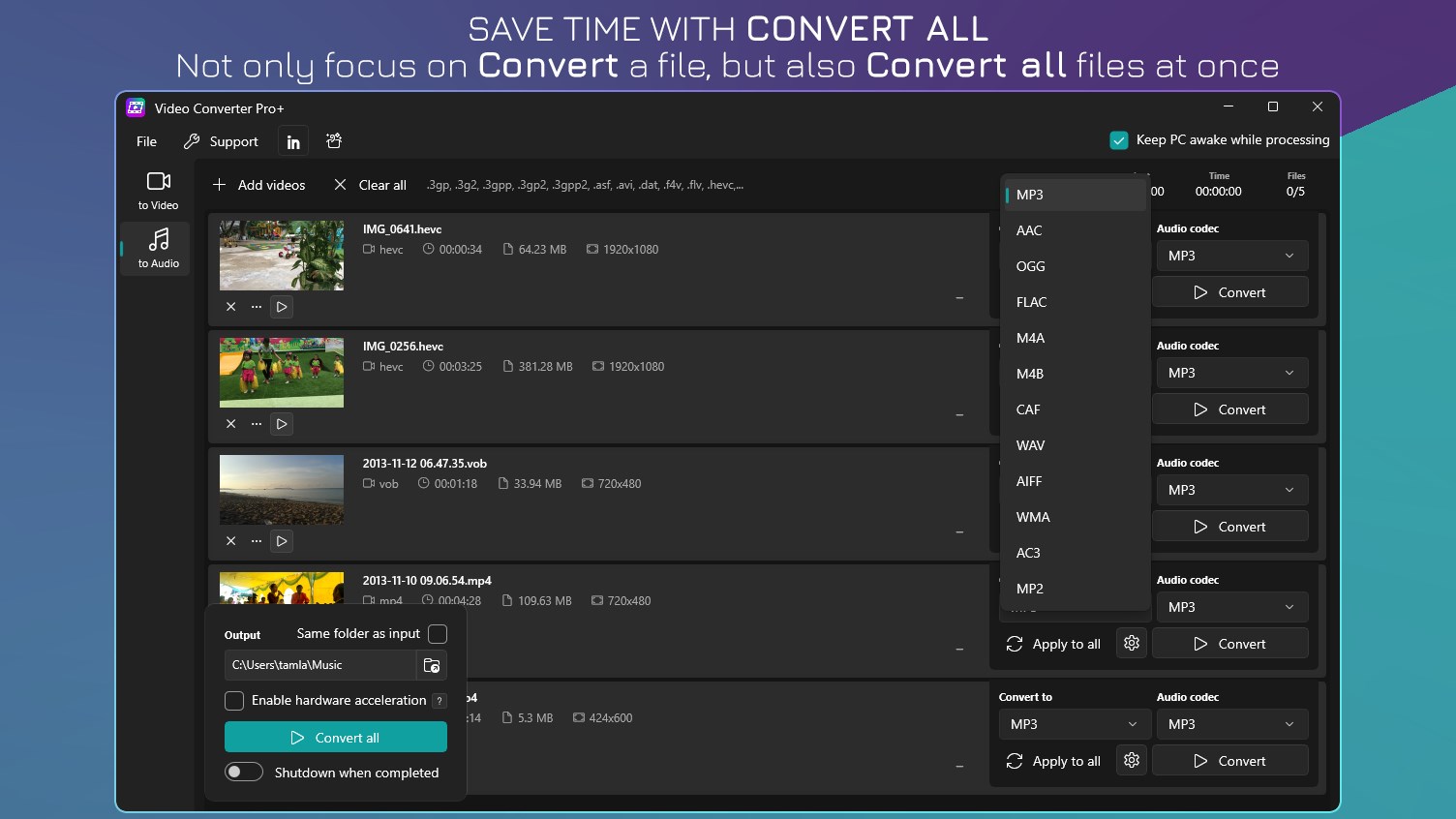This screenshot has height=819, width=1456.
Task: Select M4B in format list
Action: click(x=1075, y=374)
